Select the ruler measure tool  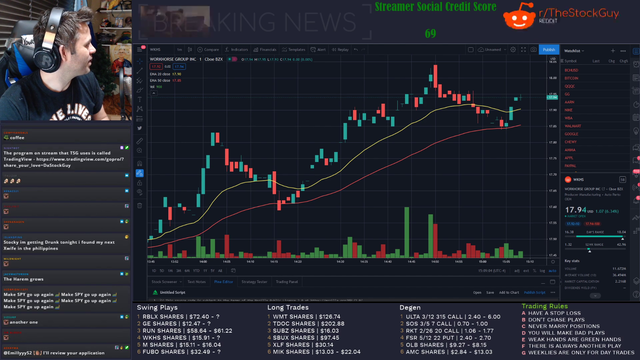click(140, 141)
